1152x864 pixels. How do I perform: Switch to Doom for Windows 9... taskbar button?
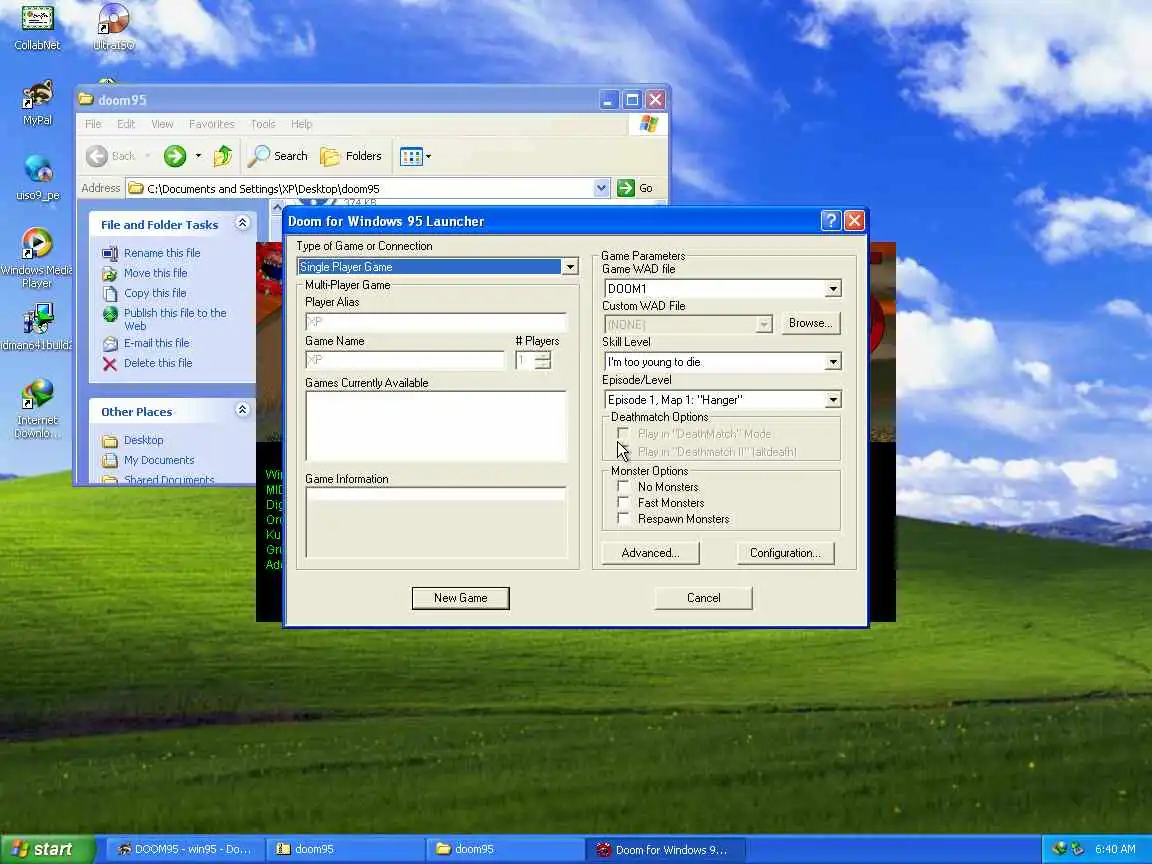point(665,849)
